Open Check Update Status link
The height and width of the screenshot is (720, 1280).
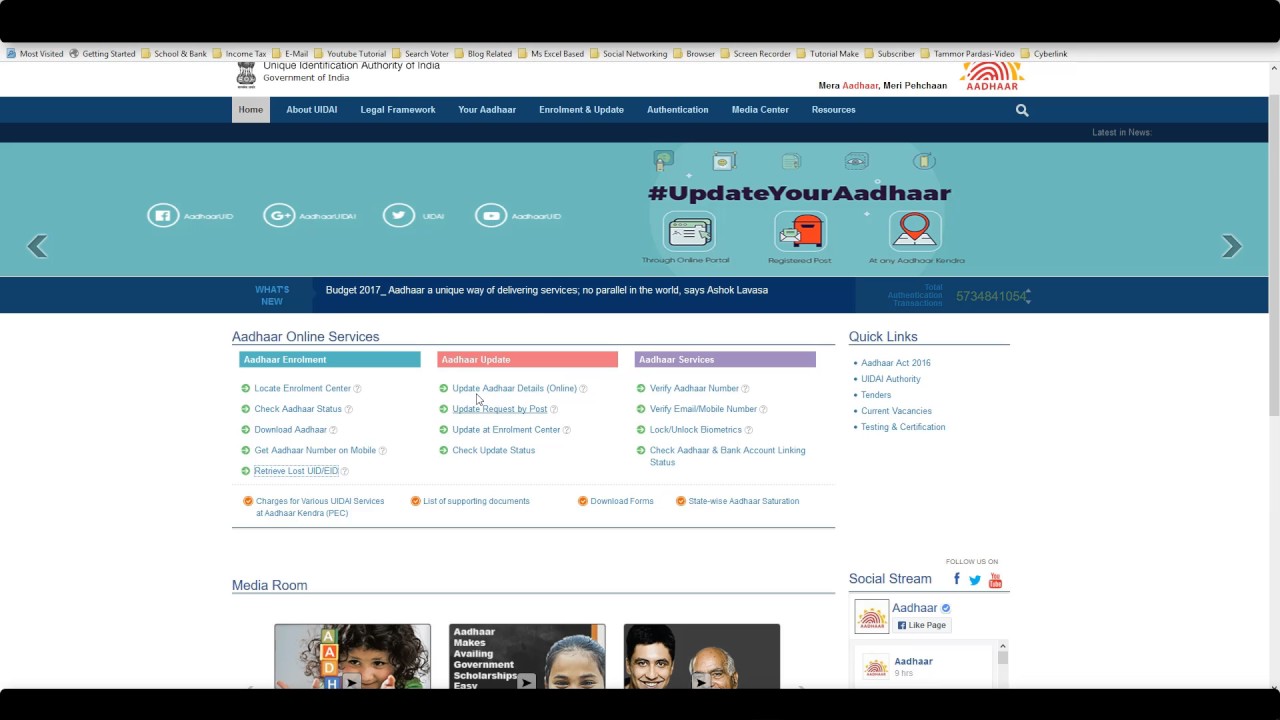pos(493,450)
